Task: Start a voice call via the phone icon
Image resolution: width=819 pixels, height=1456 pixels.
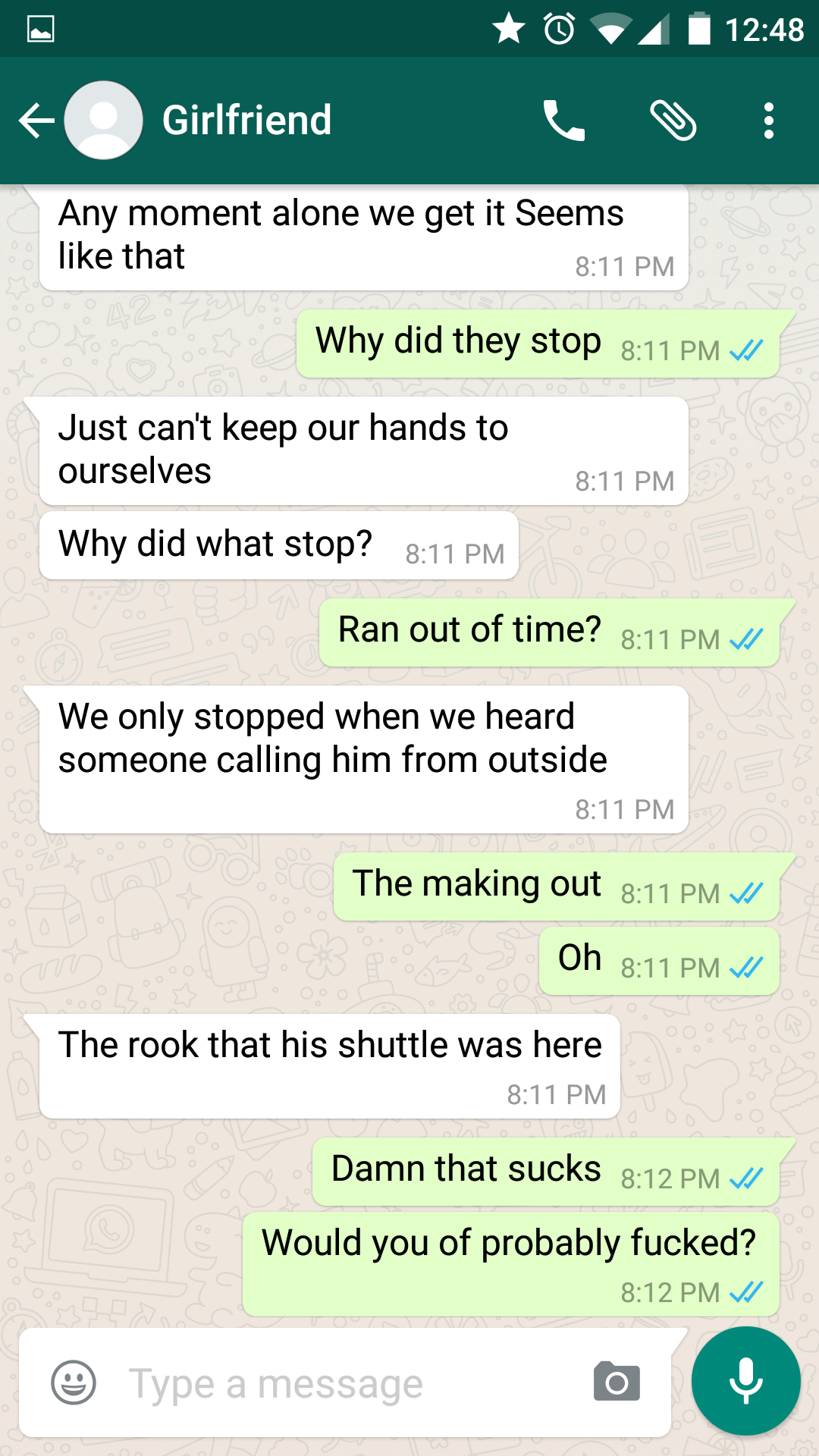Action: click(563, 121)
